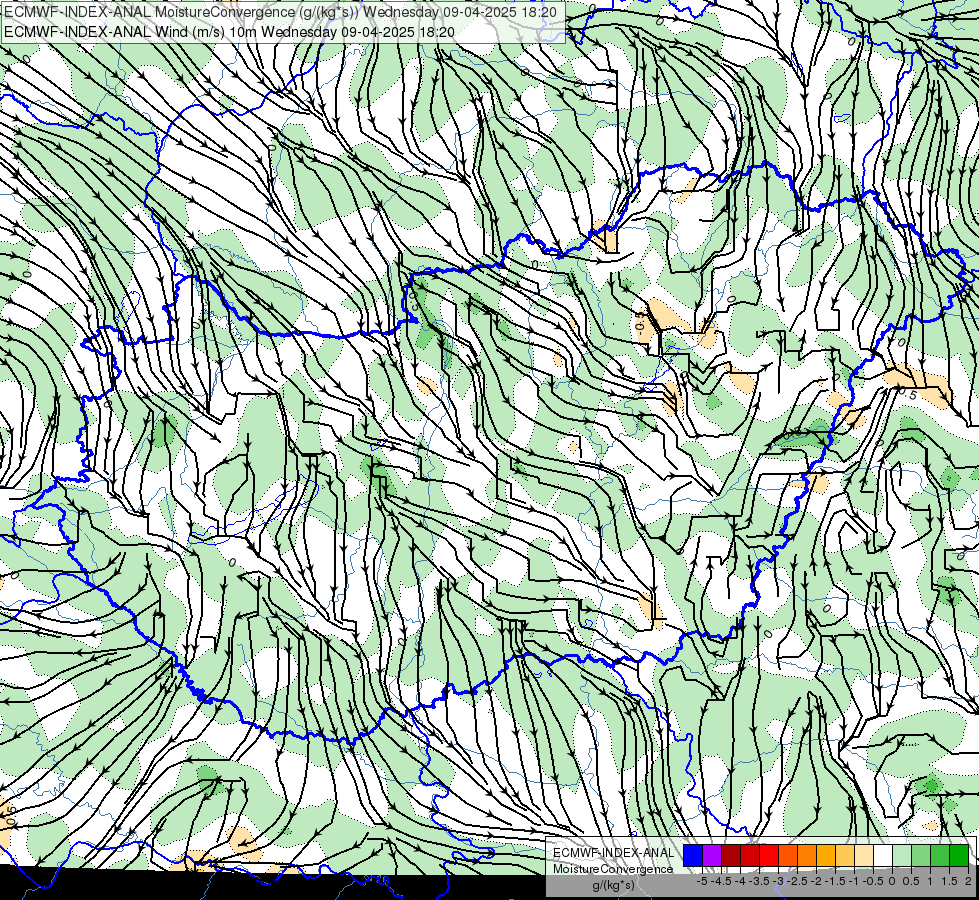Click the '2' legend tick value
The height and width of the screenshot is (900, 979).
tap(968, 881)
